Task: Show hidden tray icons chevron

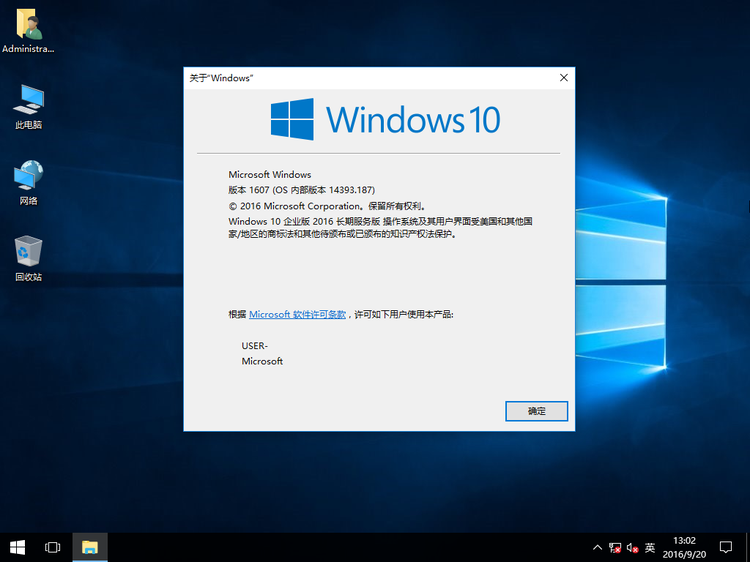Action: [x=597, y=547]
